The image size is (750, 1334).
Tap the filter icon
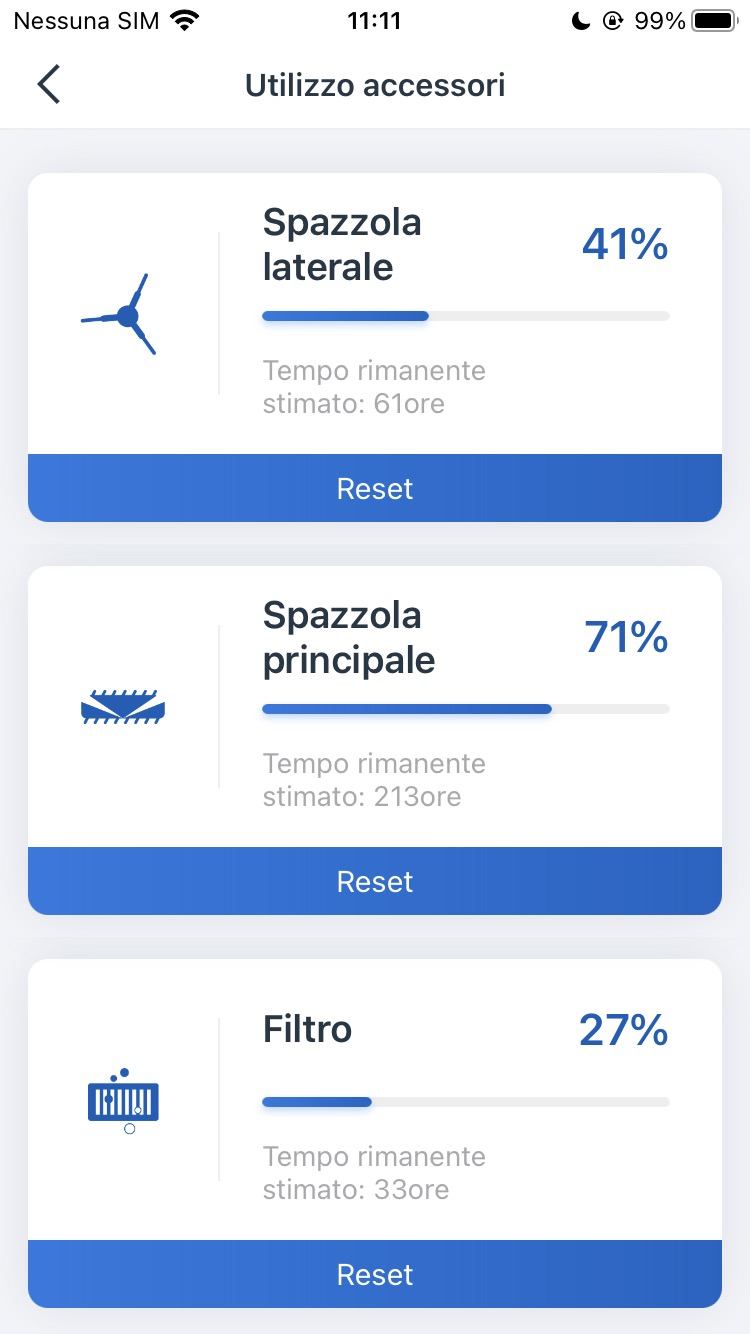click(123, 1100)
